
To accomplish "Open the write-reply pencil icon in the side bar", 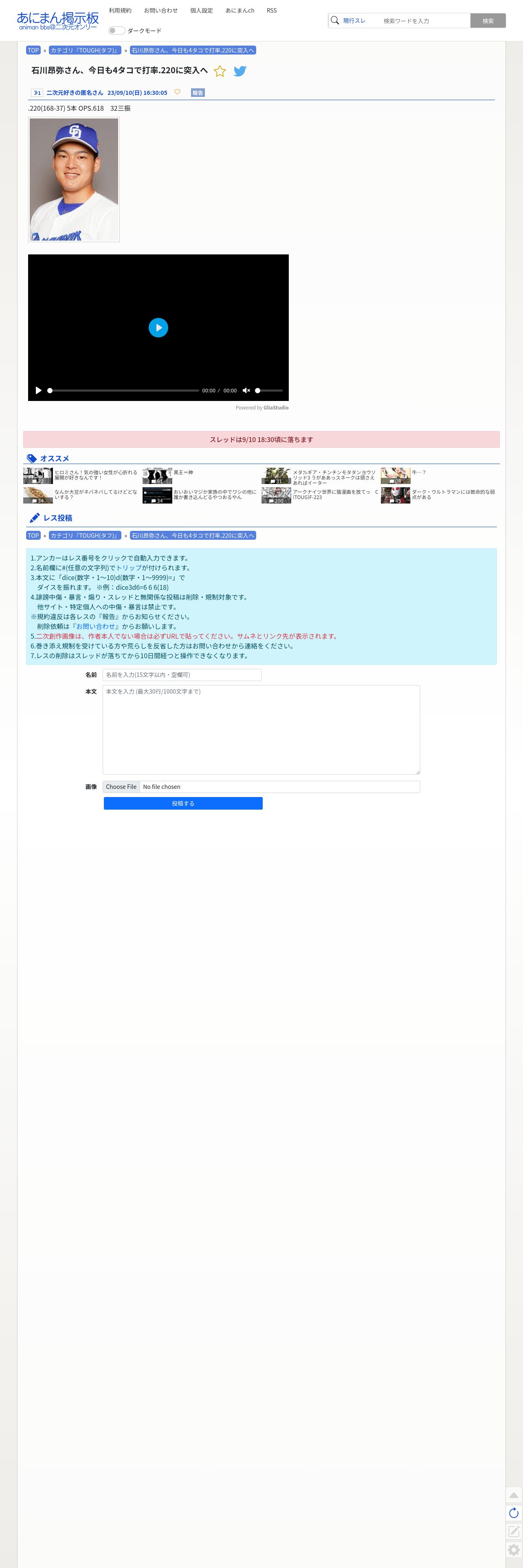I will 513,1531.
